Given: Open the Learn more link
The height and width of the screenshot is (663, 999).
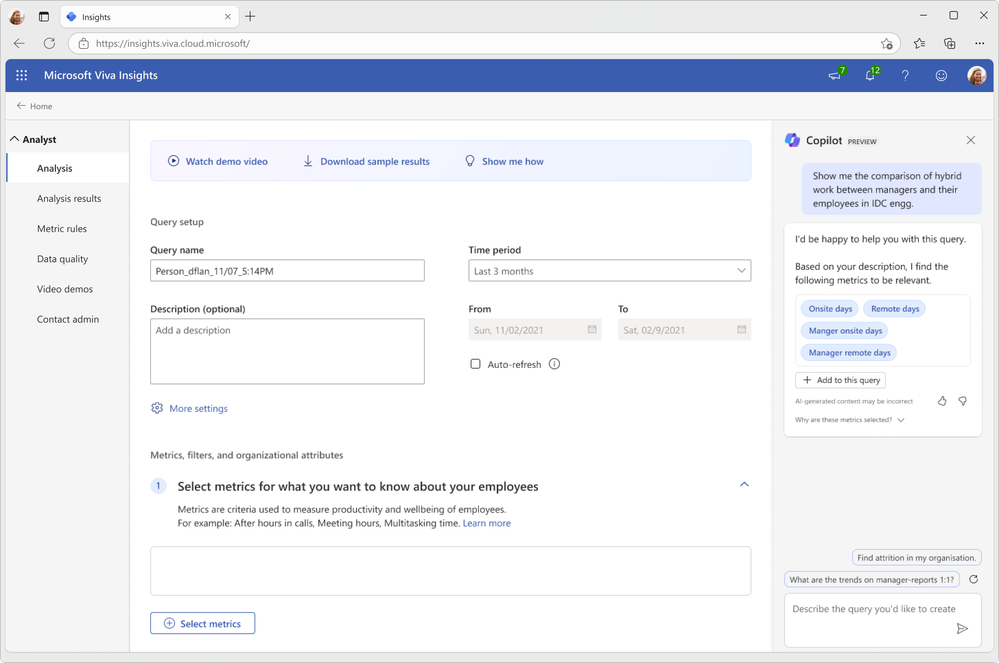Looking at the screenshot, I should (x=486, y=523).
